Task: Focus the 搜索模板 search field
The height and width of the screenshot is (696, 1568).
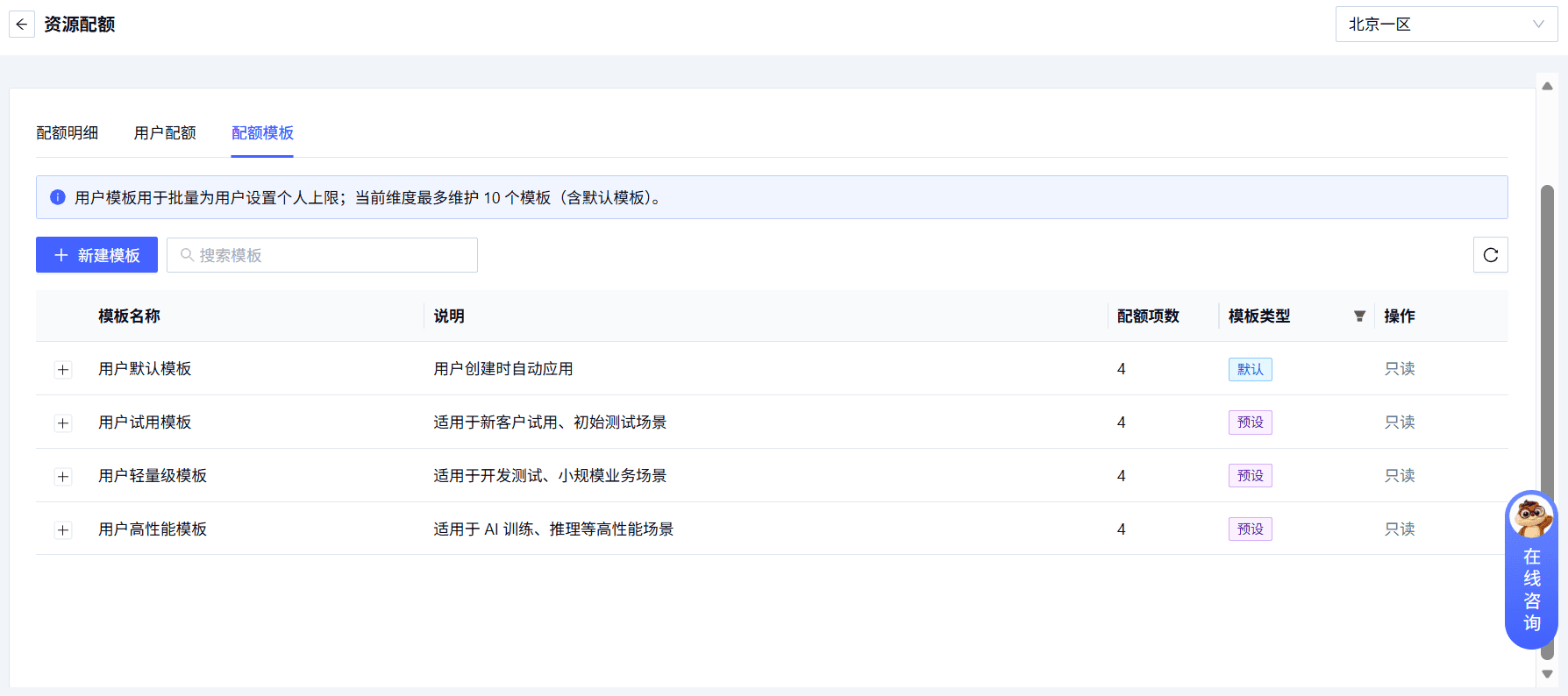Action: 322,255
